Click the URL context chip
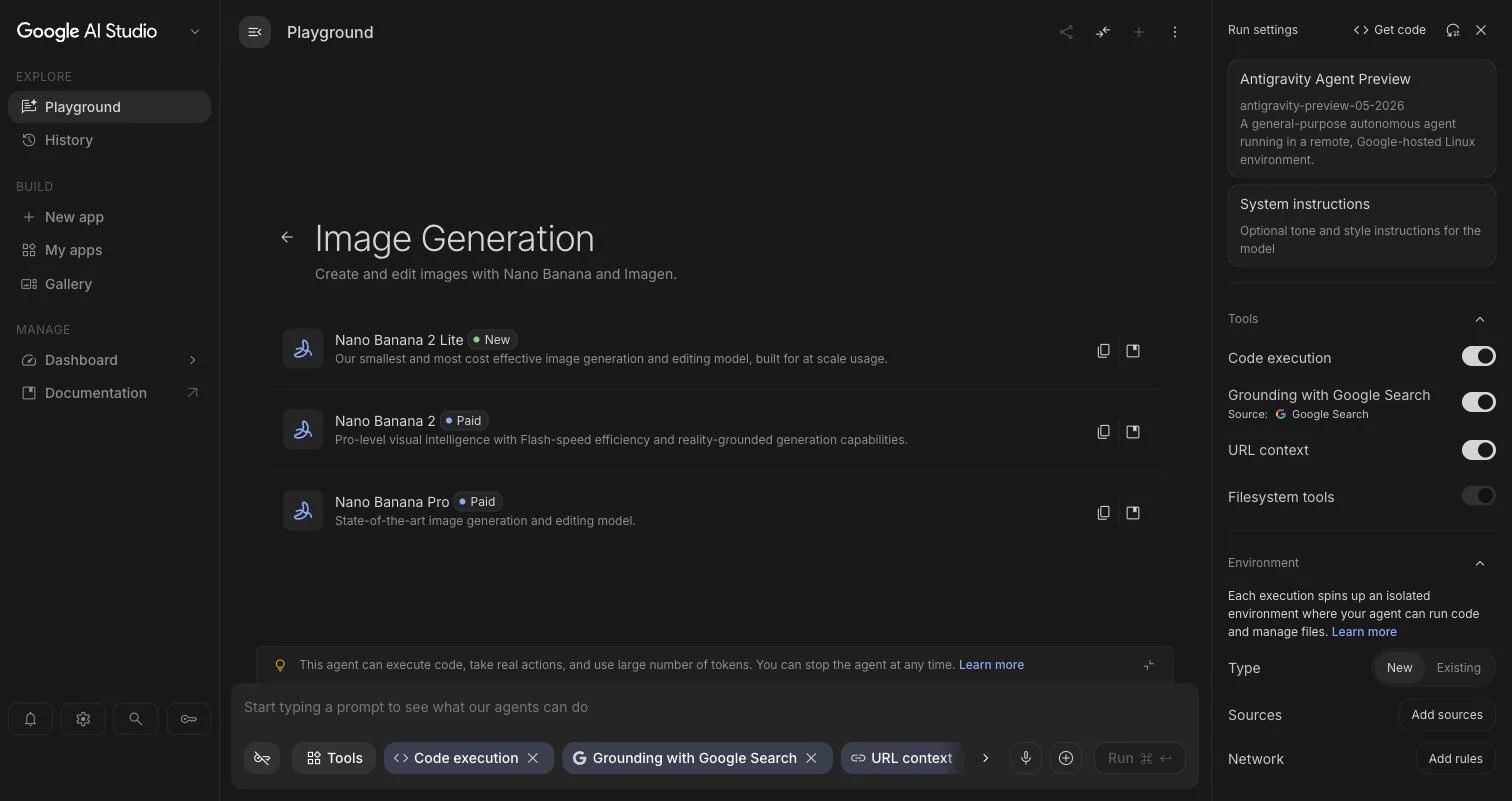 tap(902, 758)
